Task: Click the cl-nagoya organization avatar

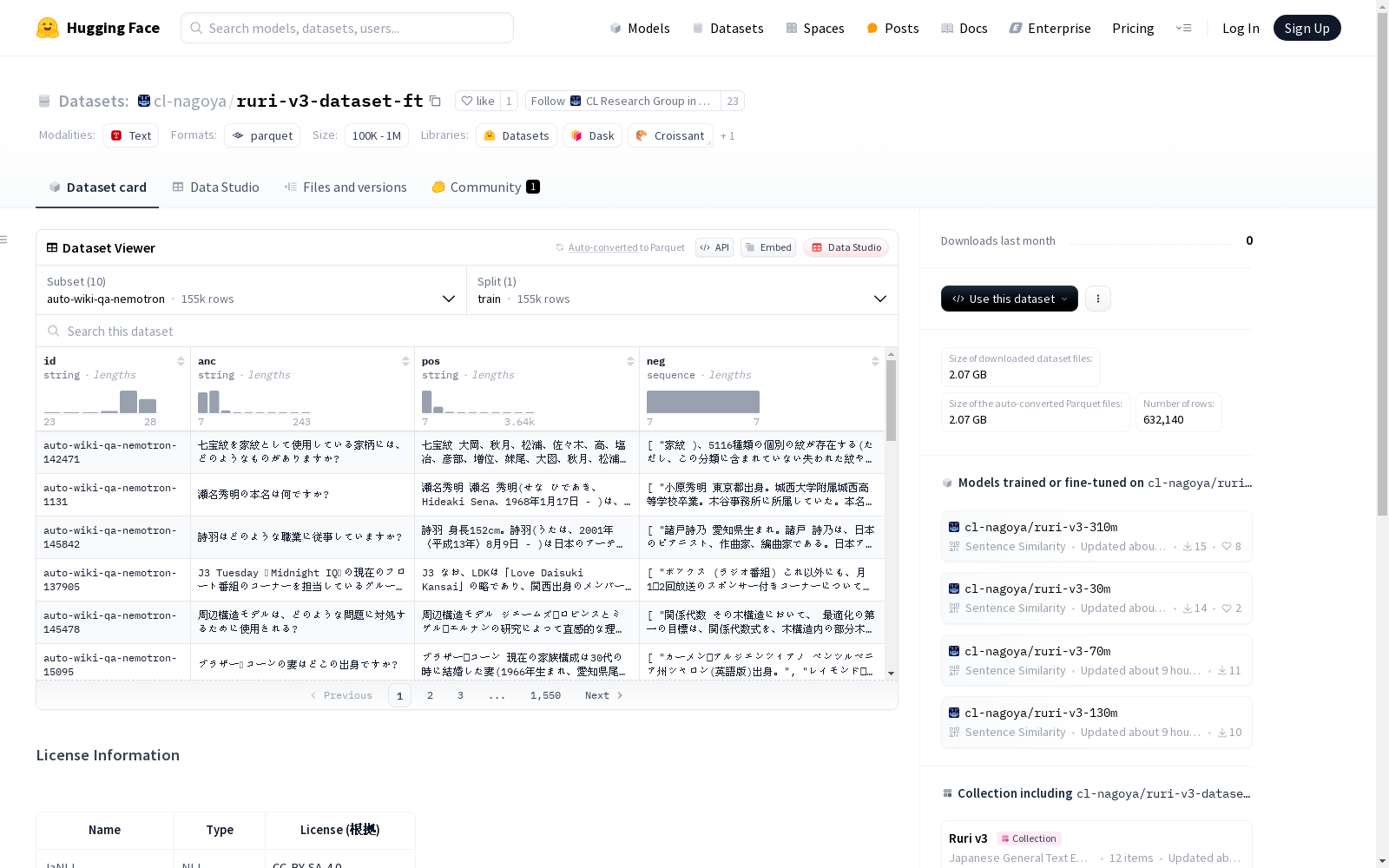Action: [x=144, y=101]
